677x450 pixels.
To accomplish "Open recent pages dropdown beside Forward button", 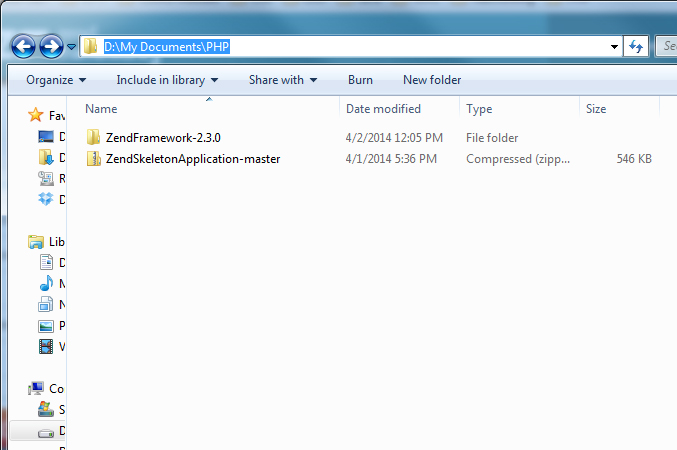I will coord(72,46).
